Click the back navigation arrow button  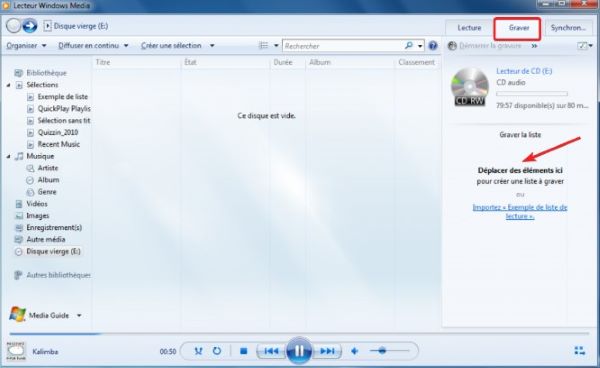pyautogui.click(x=13, y=26)
